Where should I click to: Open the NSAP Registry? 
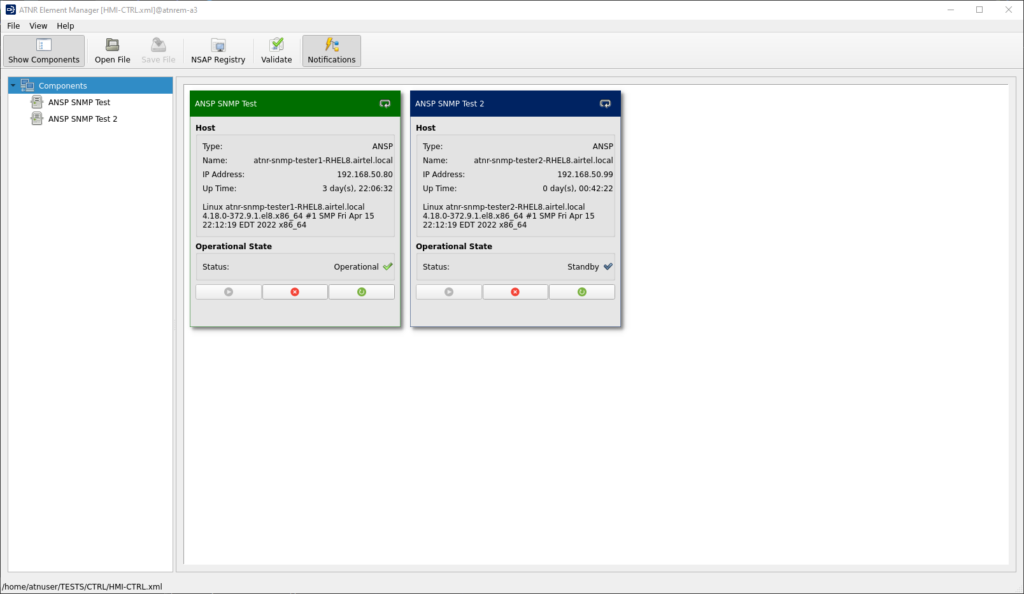(x=217, y=51)
